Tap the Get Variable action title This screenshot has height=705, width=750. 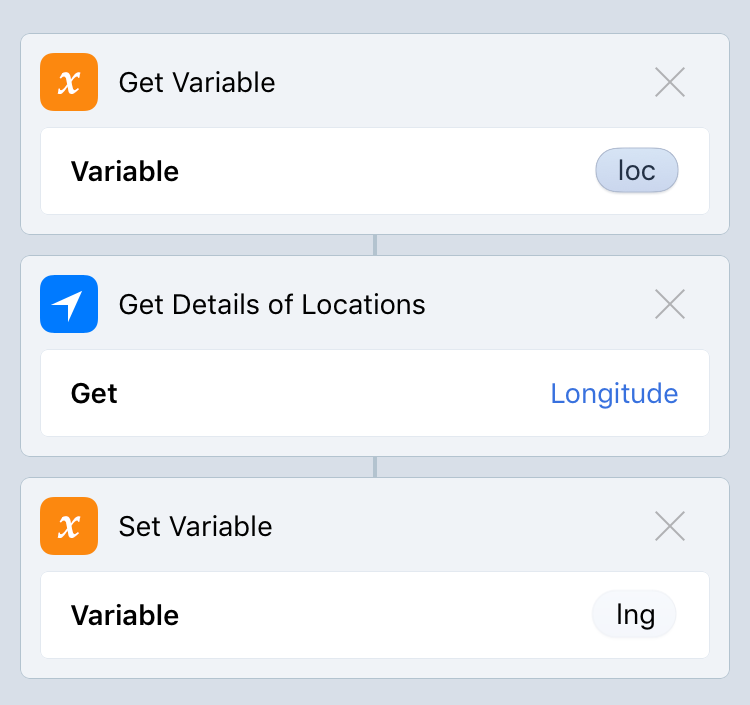click(197, 82)
